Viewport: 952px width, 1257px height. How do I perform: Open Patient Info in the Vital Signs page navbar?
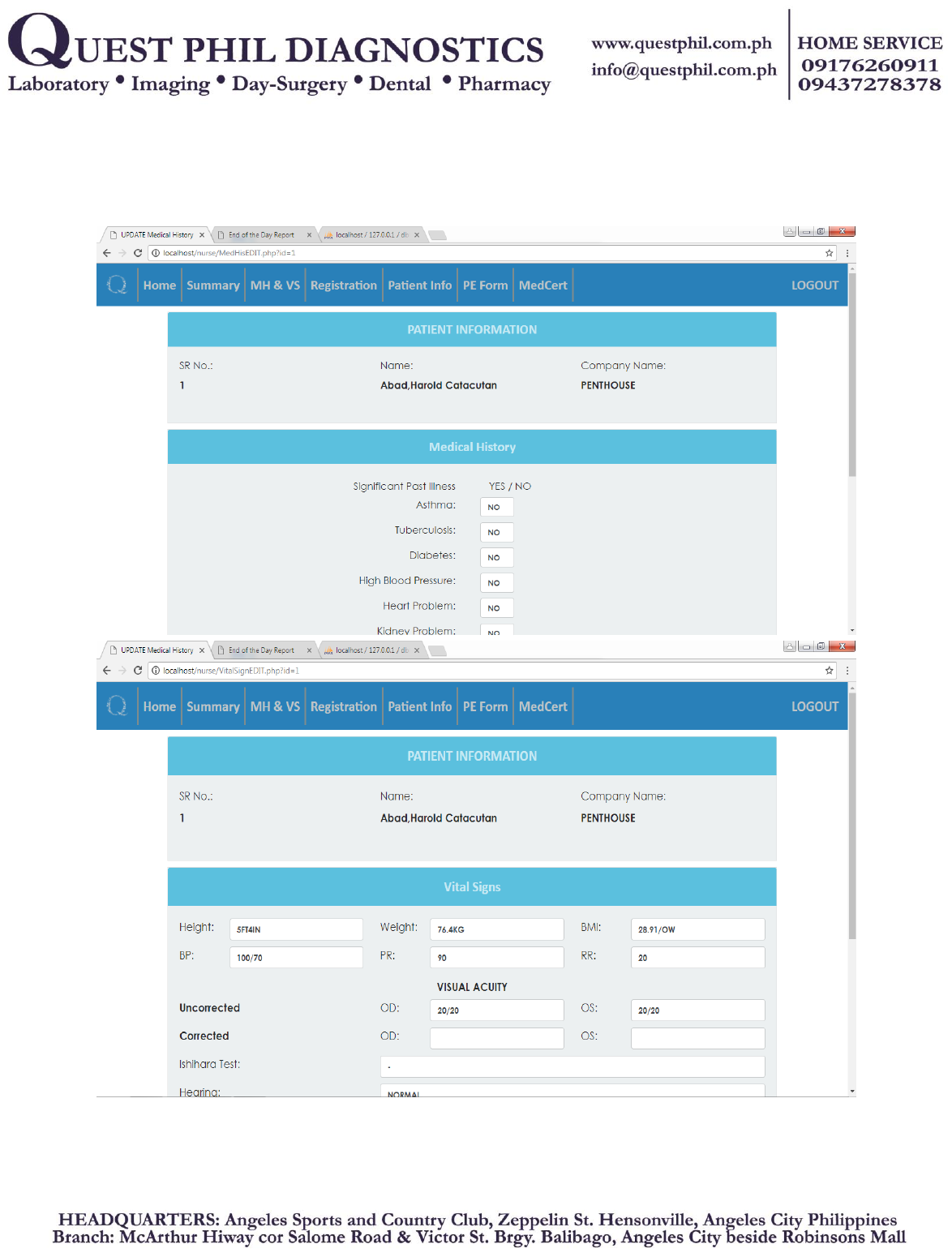[420, 706]
